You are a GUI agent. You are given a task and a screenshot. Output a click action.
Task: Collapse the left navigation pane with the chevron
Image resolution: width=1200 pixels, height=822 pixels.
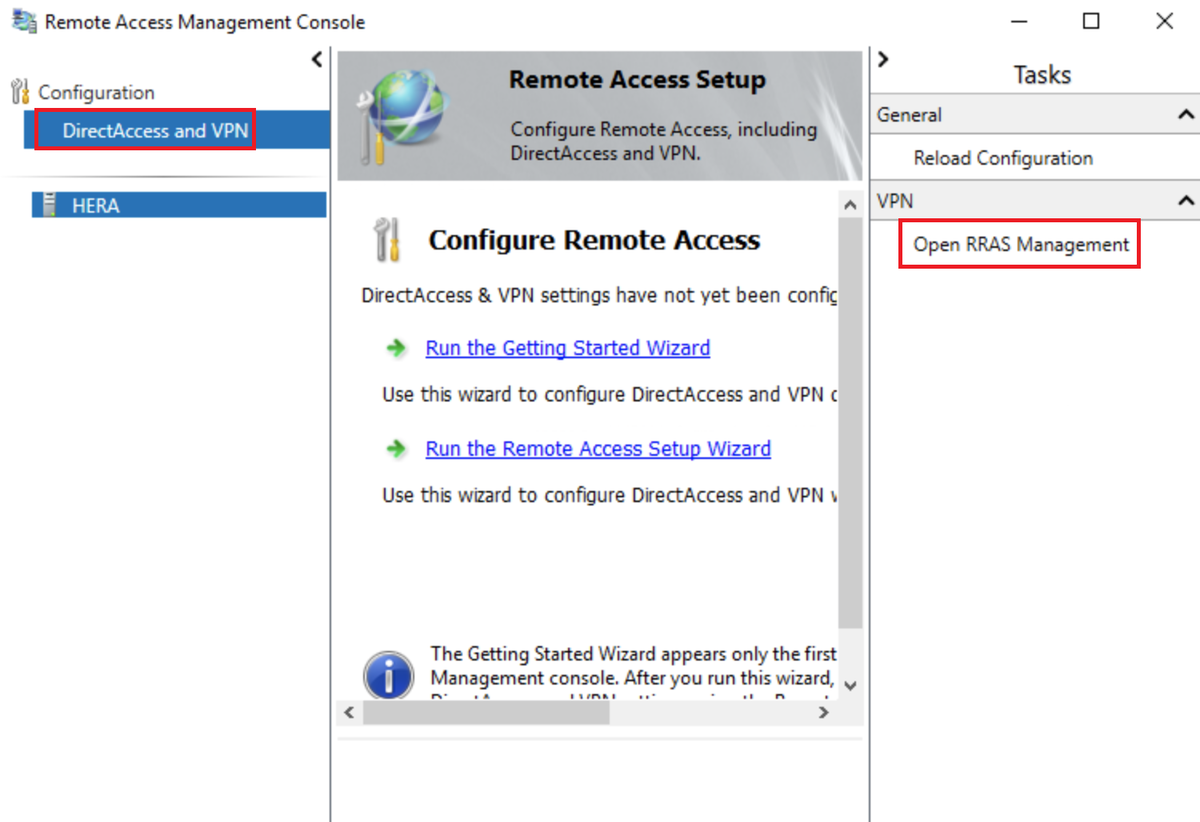pyautogui.click(x=317, y=60)
